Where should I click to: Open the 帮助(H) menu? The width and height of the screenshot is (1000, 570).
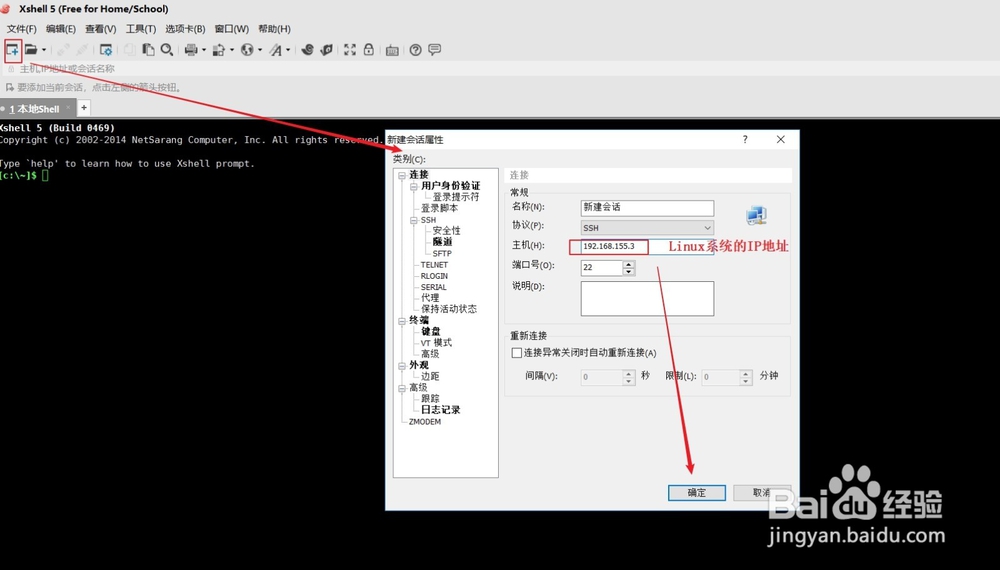(x=274, y=29)
